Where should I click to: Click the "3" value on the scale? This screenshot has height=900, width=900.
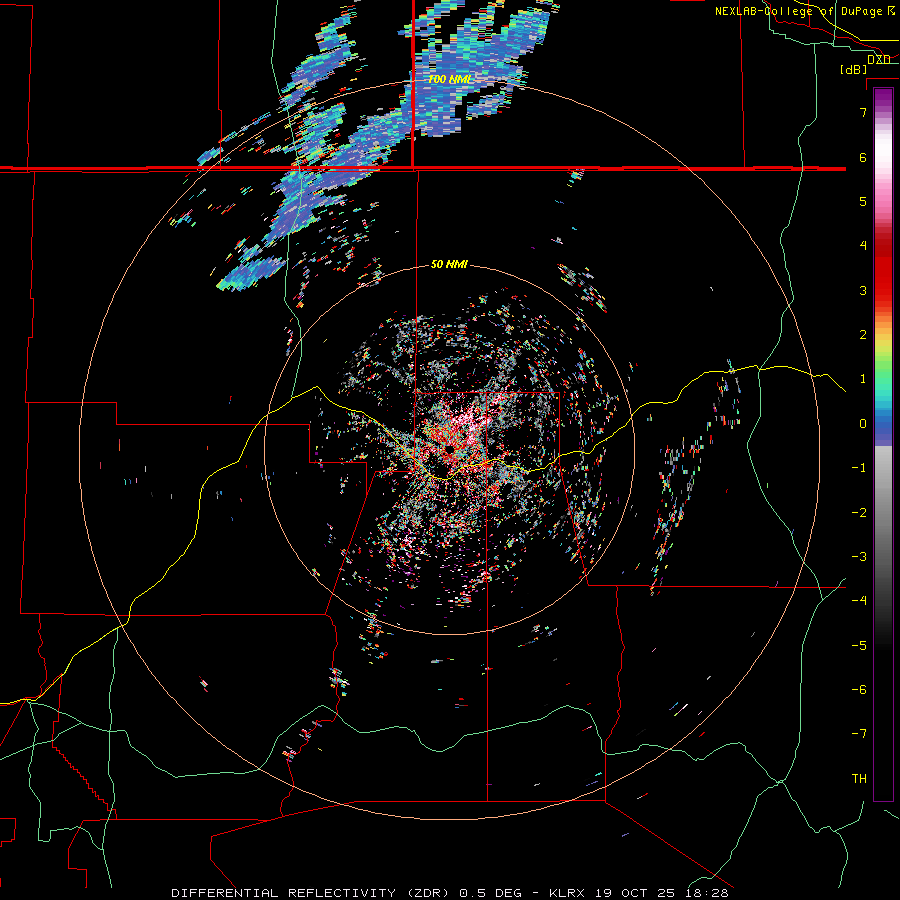863,290
